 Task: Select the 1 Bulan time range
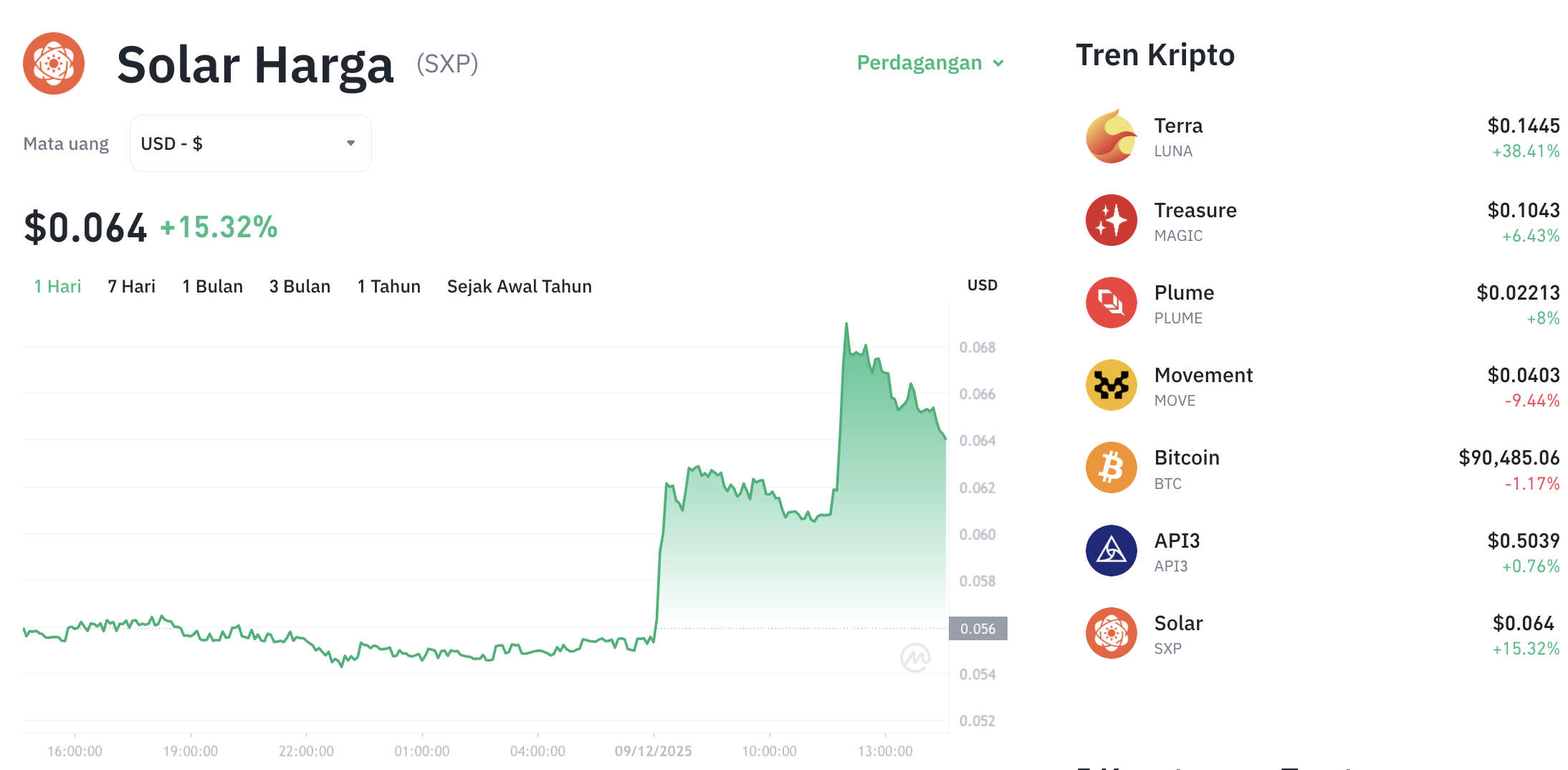(x=212, y=286)
